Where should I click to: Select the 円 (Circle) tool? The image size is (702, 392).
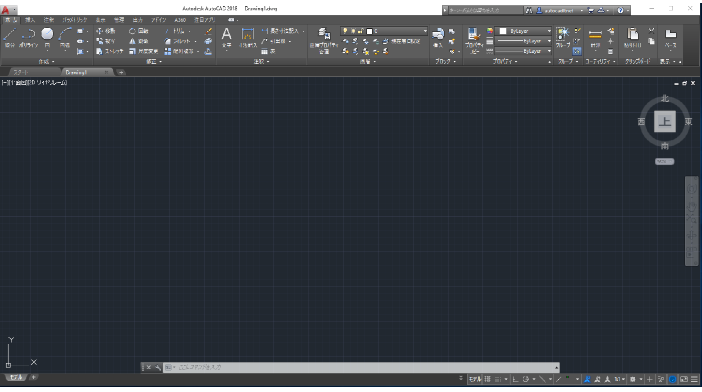pos(47,38)
